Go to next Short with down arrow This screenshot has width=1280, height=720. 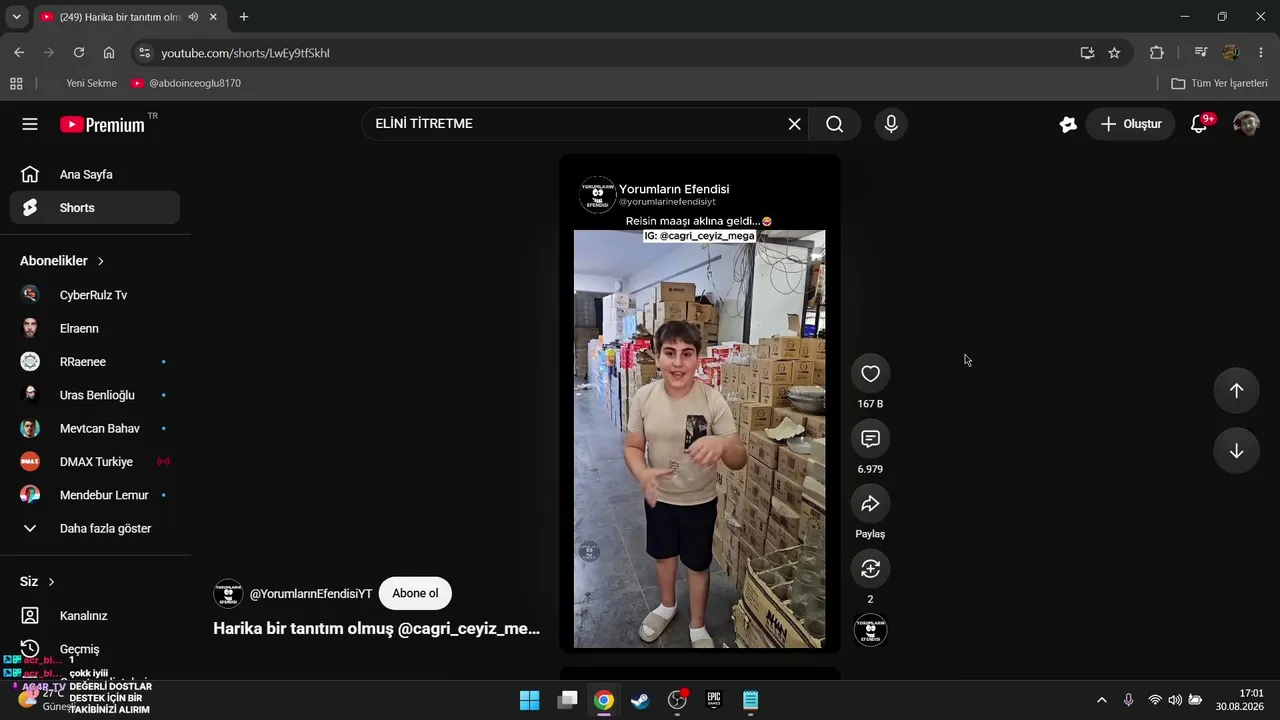(x=1236, y=451)
